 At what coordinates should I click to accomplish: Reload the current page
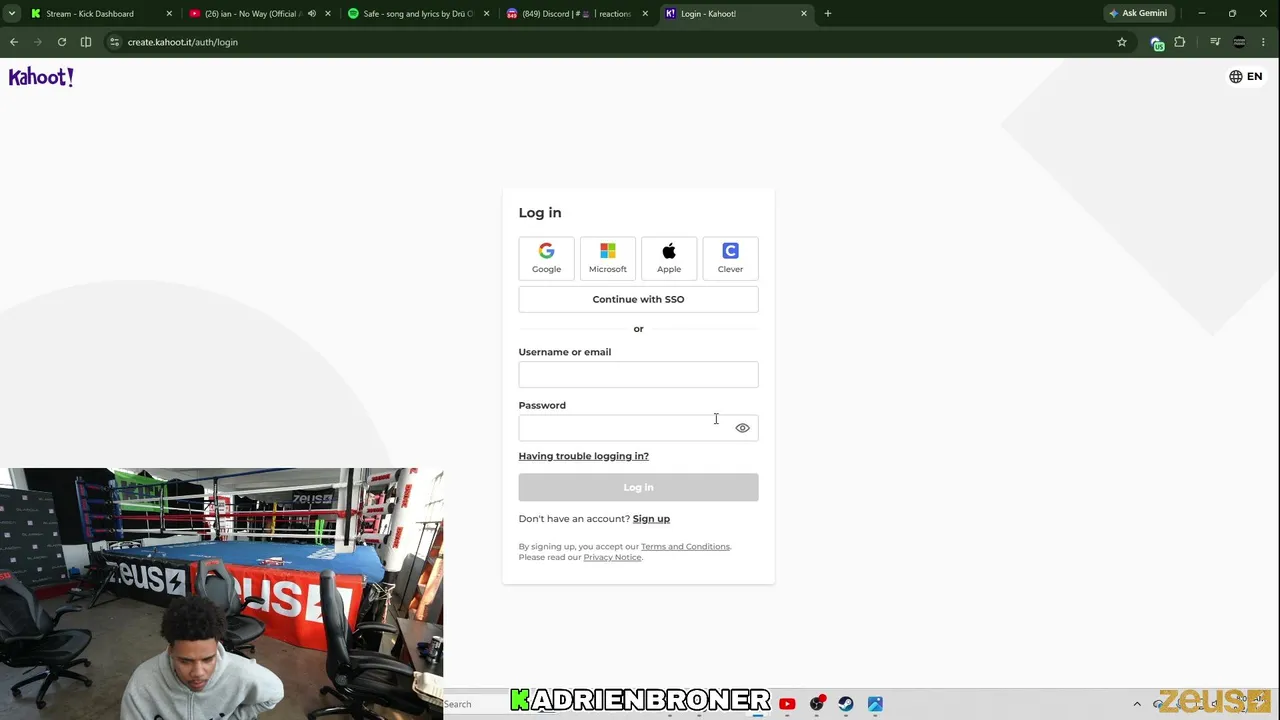[x=62, y=42]
